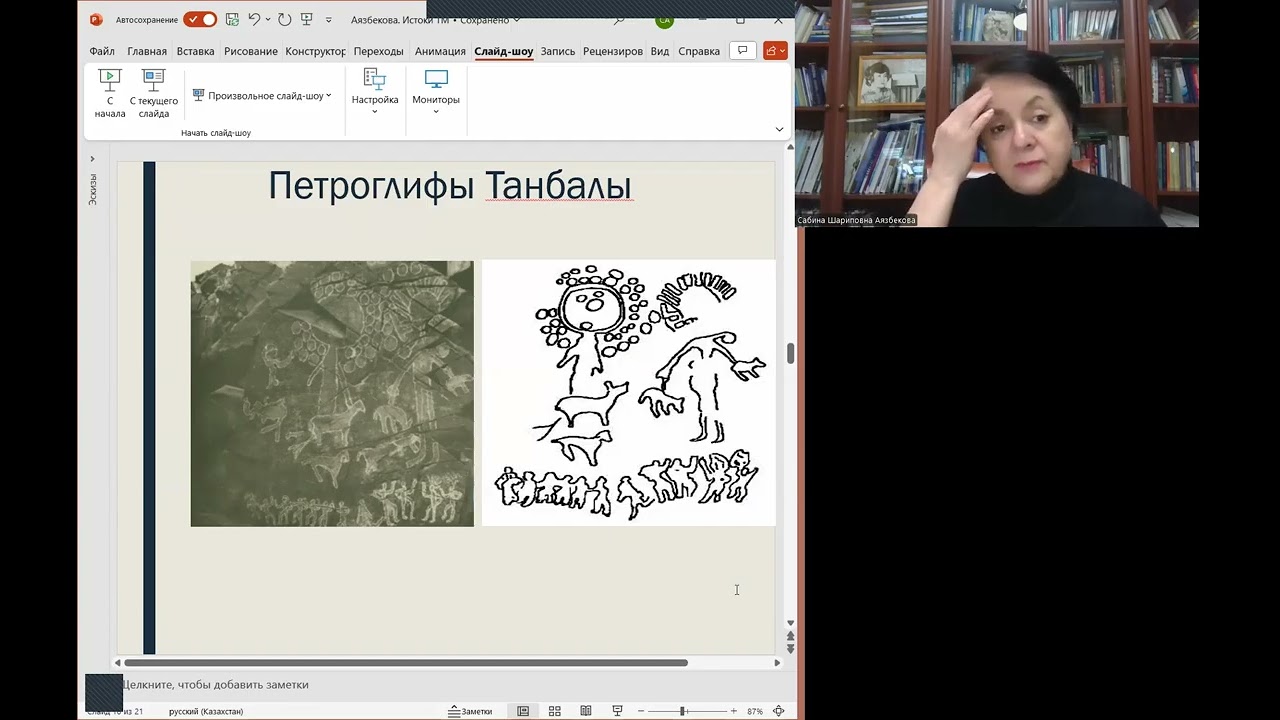Click the horizontal scrollbar under the slide
Viewport: 1280px width, 720px height.
click(406, 662)
